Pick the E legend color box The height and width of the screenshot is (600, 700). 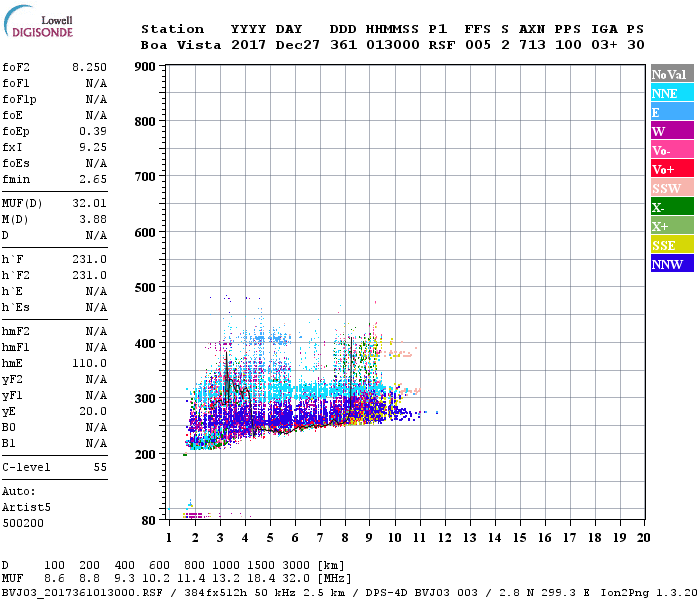[x=672, y=112]
